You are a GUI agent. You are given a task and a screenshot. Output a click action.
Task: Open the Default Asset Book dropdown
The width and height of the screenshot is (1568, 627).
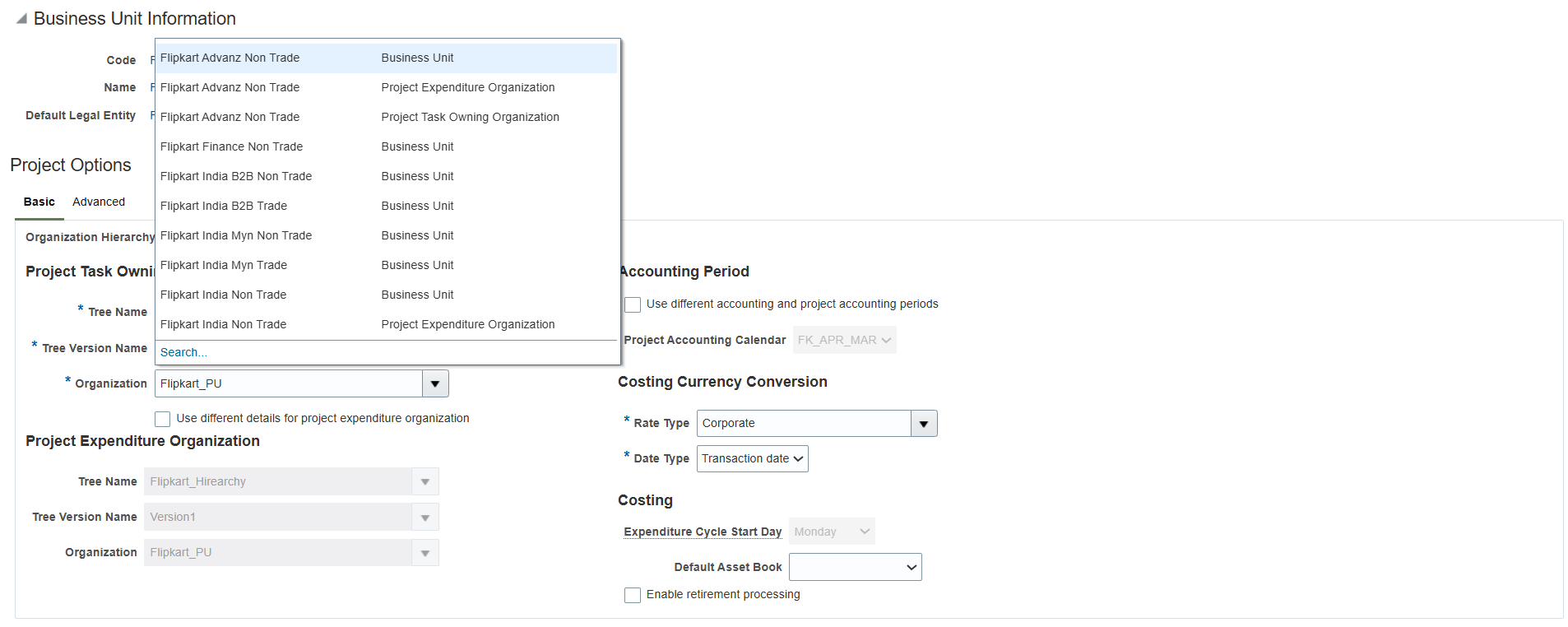[x=855, y=567]
